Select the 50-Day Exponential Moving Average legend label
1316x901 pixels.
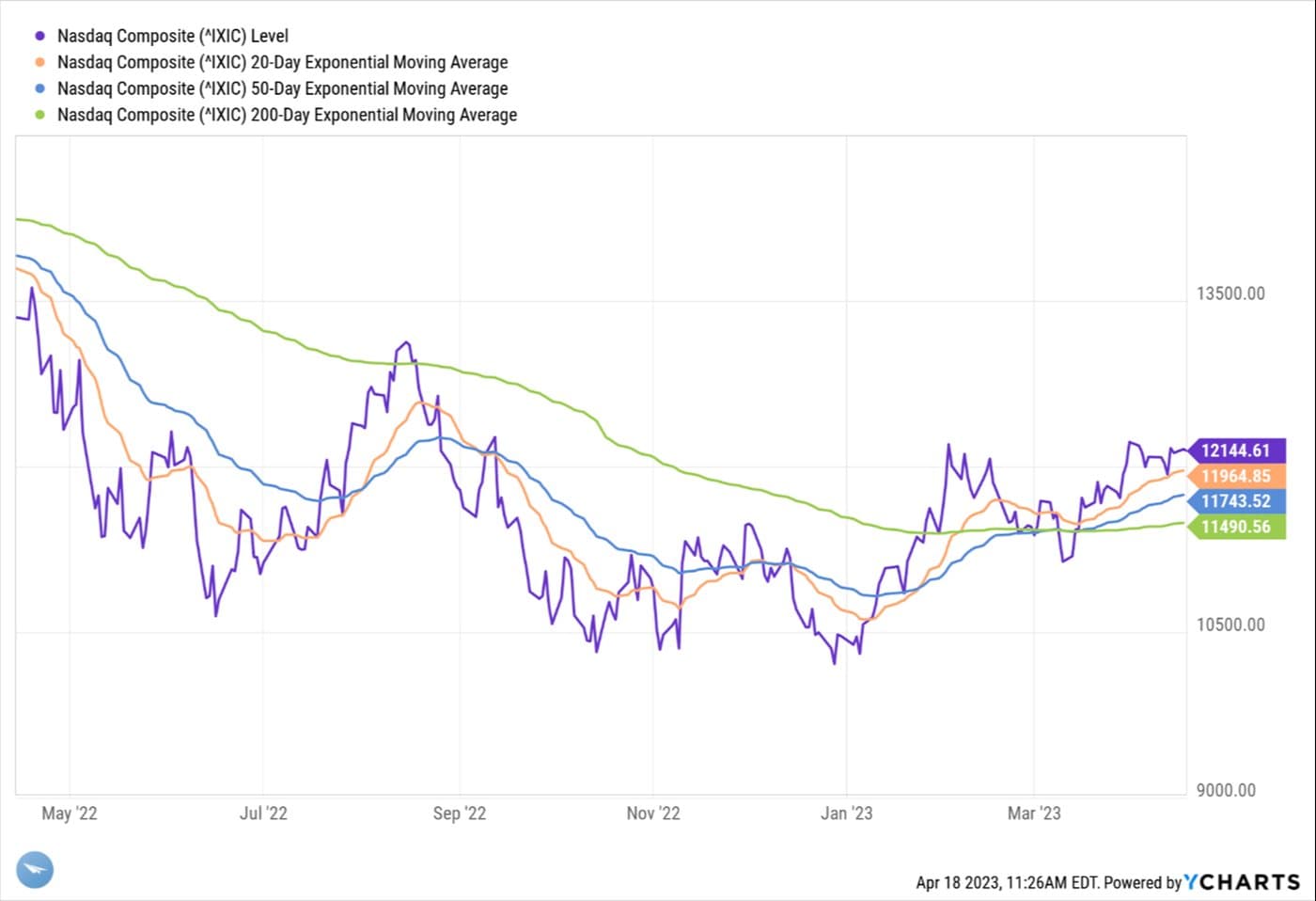click(283, 88)
